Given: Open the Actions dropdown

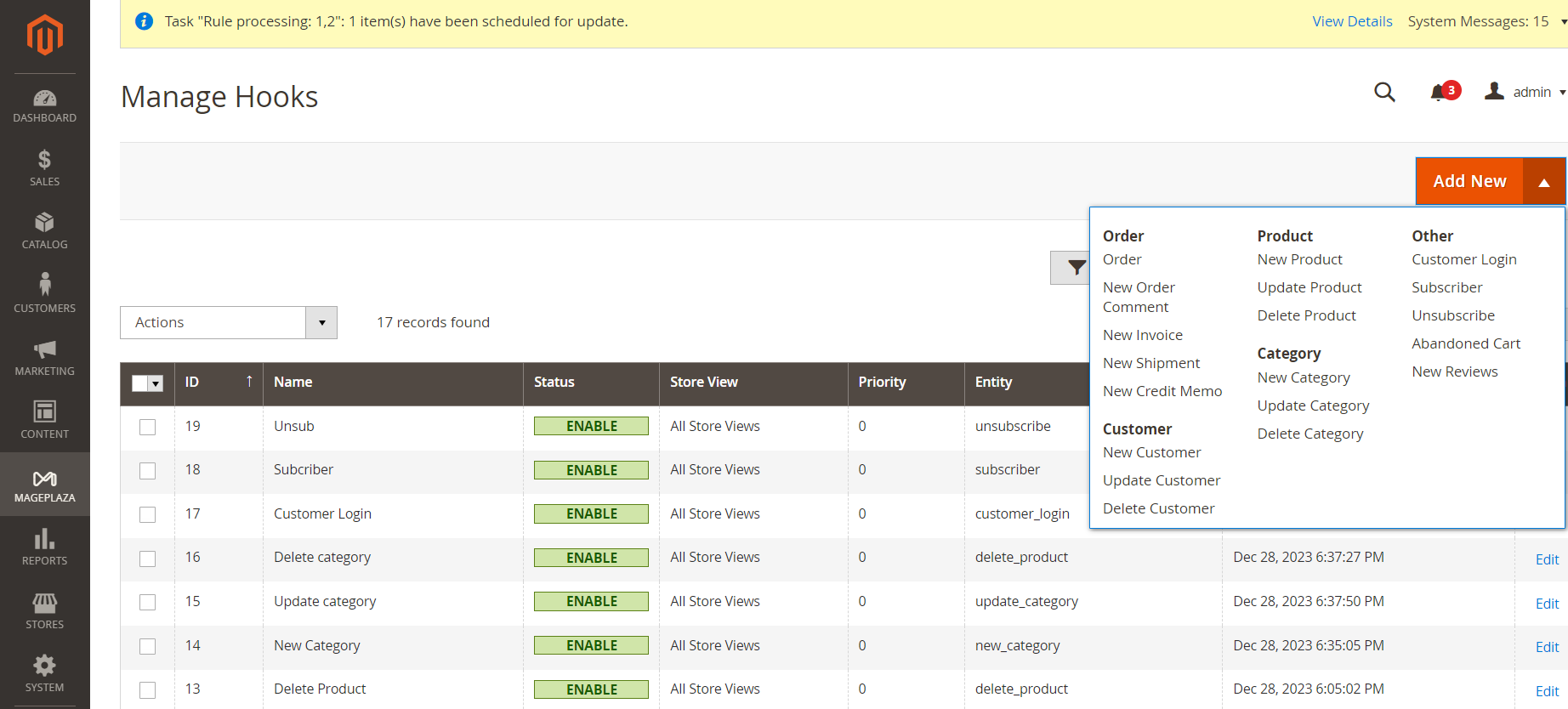Looking at the screenshot, I should pyautogui.click(x=228, y=322).
